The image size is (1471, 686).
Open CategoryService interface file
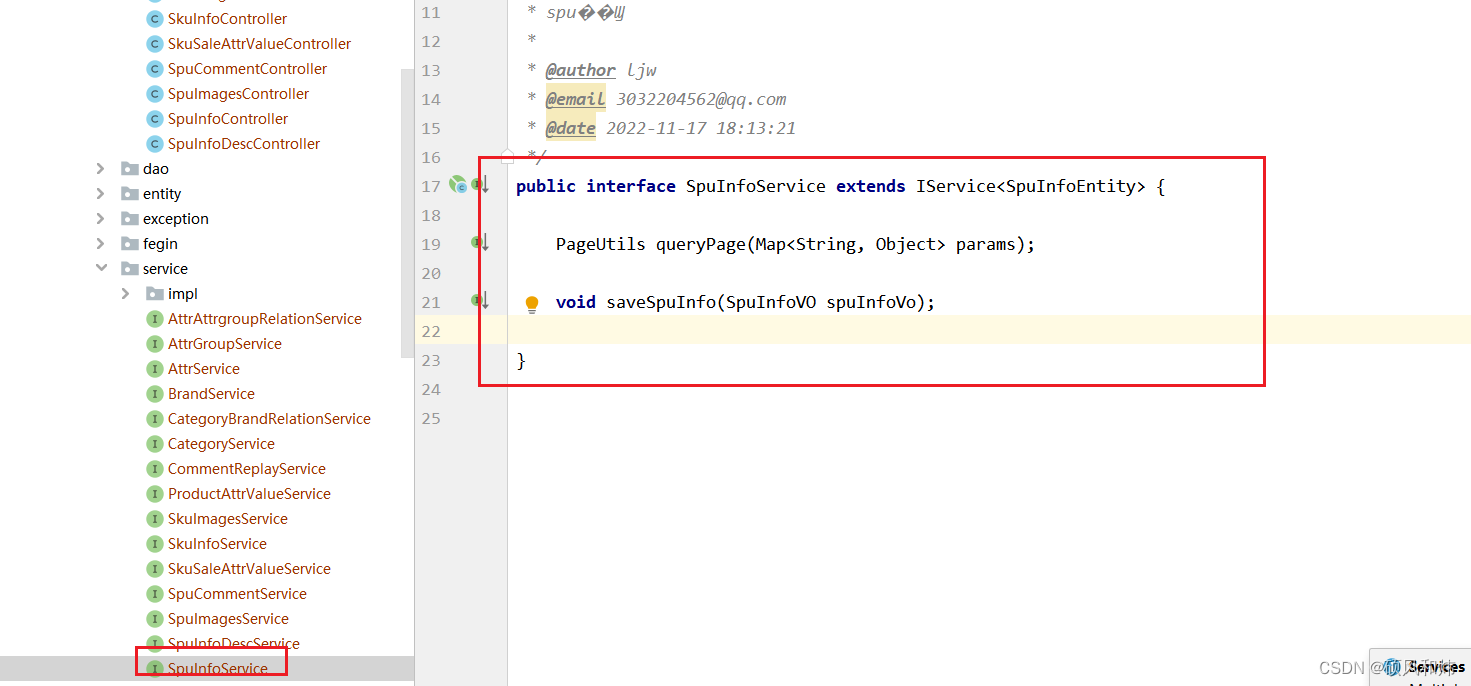tap(221, 444)
